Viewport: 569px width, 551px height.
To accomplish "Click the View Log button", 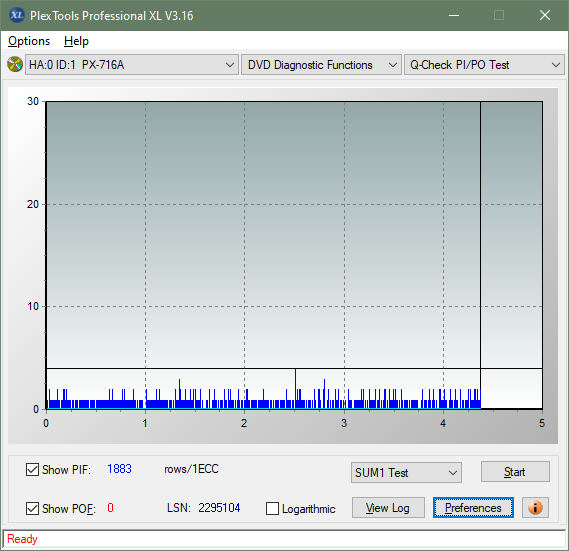I will coord(388,507).
